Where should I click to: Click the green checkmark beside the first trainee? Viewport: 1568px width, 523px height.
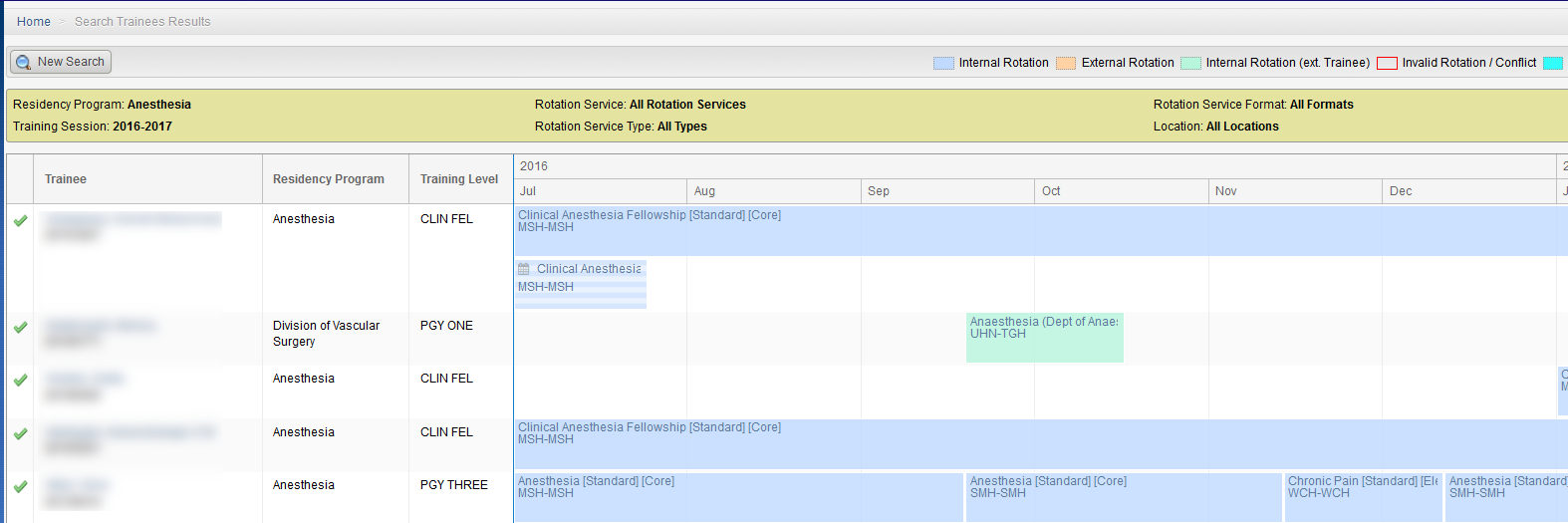[x=20, y=220]
